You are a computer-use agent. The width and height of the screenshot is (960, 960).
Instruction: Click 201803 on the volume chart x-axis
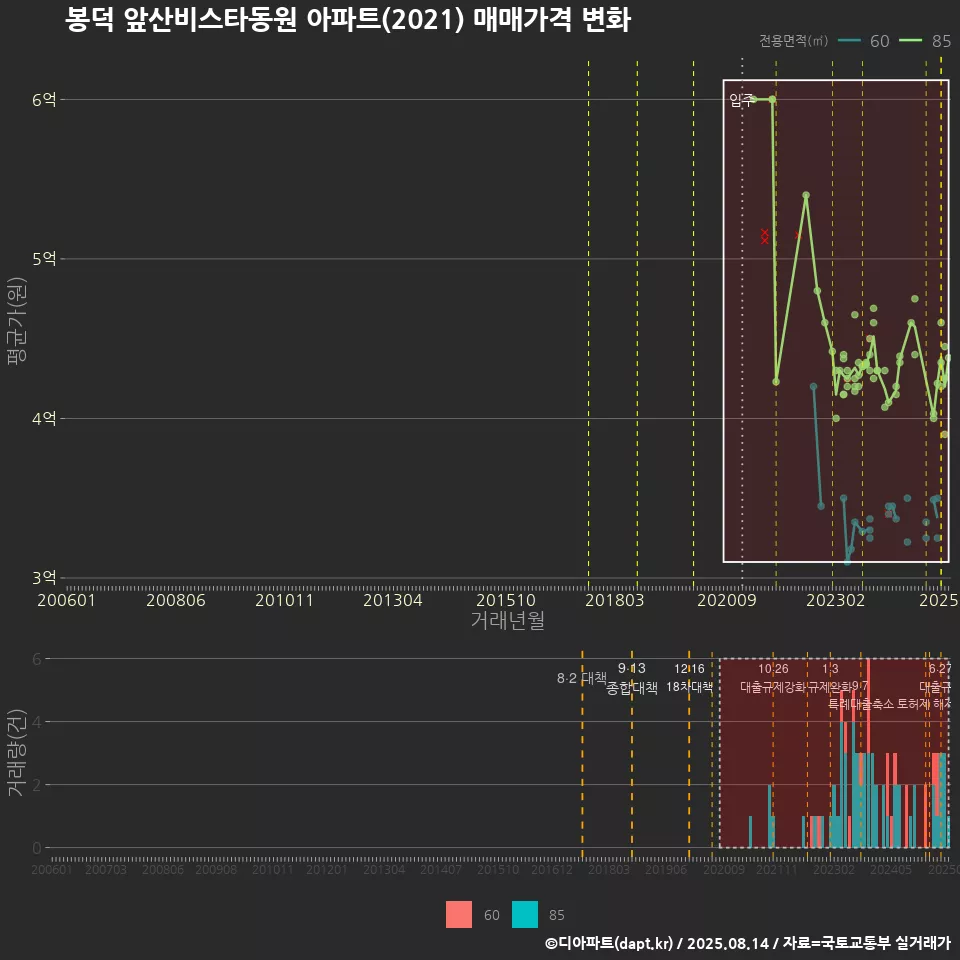pyautogui.click(x=609, y=869)
